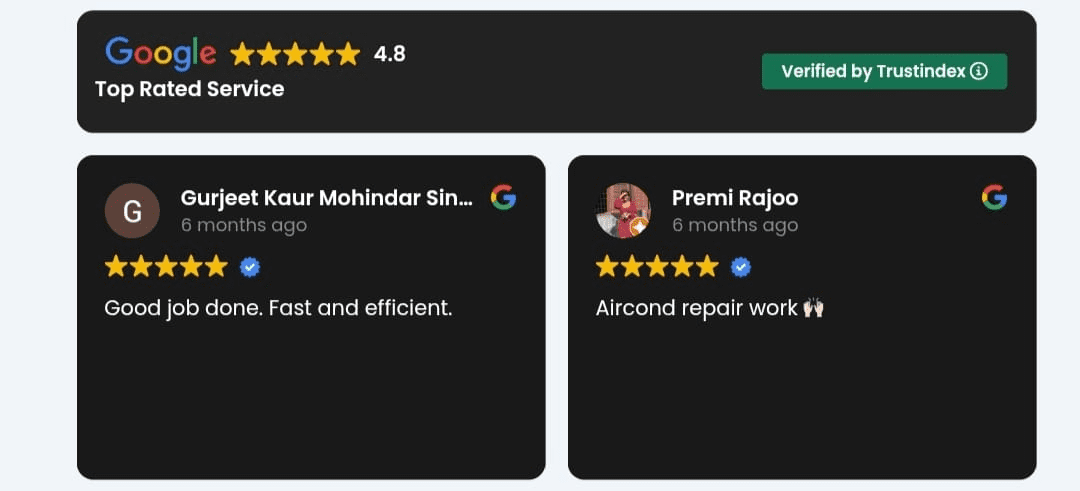Click the header's five gold stars

tap(295, 54)
